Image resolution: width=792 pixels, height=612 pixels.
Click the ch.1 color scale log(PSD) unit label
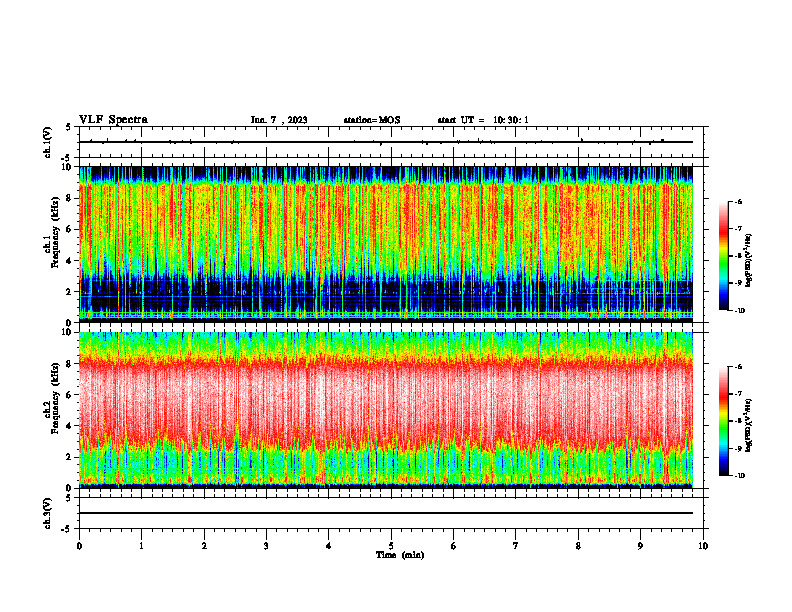point(749,261)
